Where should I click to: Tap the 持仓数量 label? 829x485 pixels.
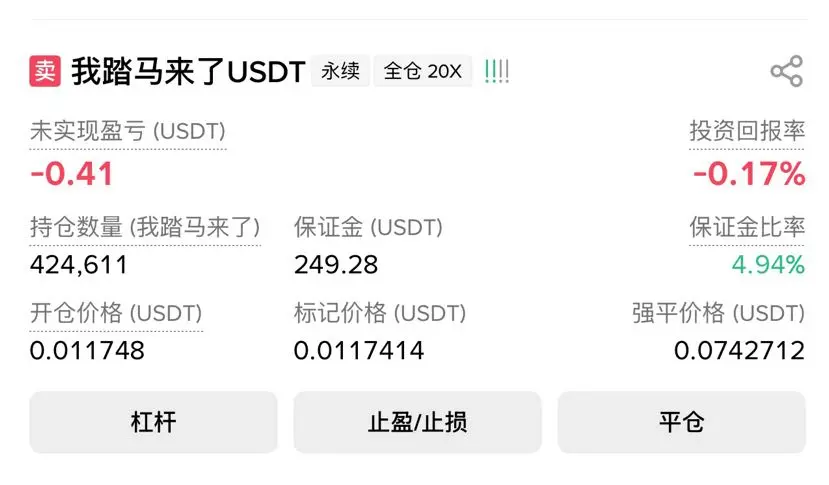tap(145, 227)
